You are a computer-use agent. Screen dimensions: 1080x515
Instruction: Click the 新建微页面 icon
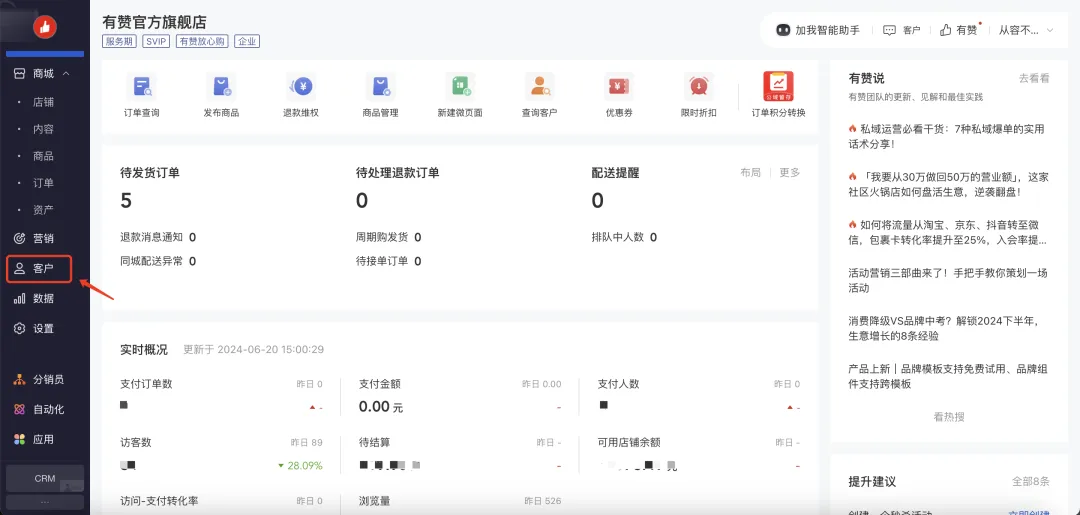point(460,87)
